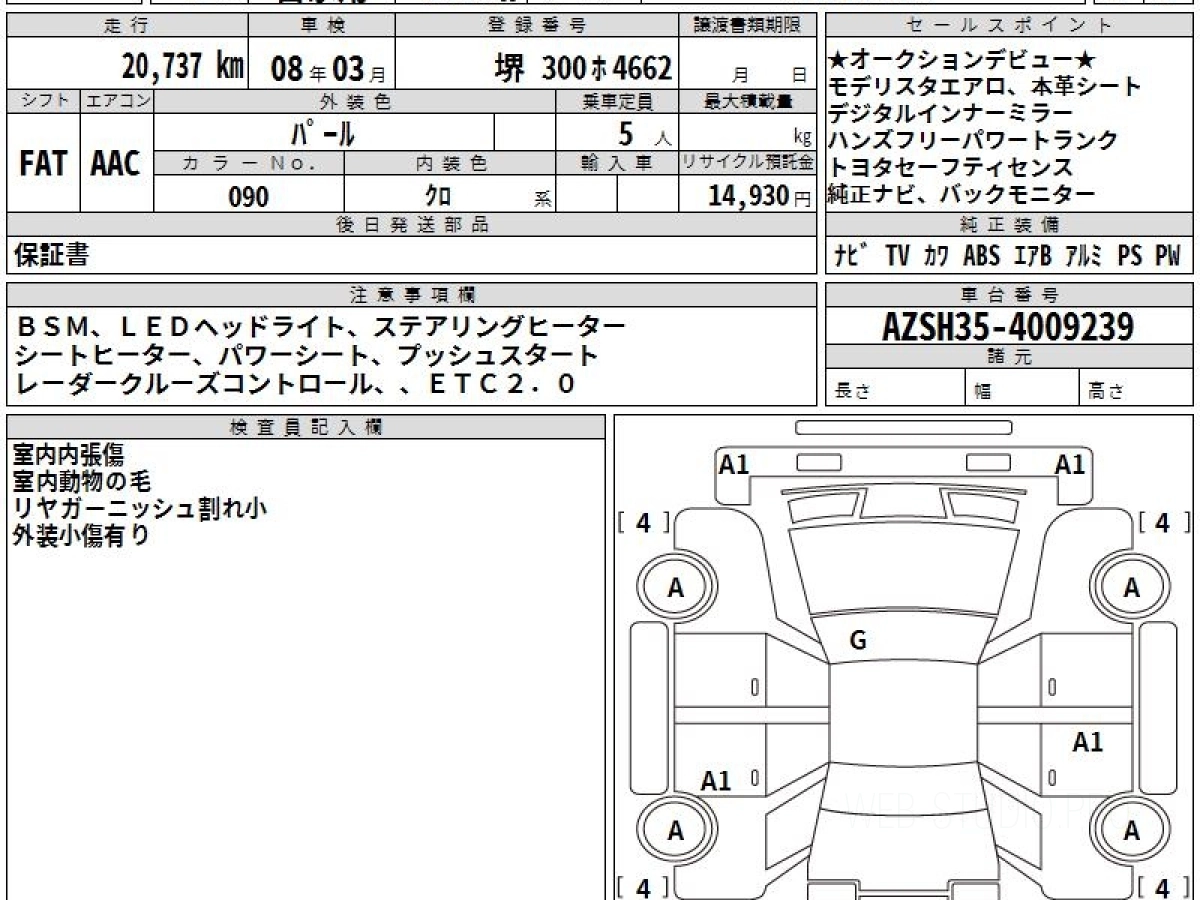This screenshot has width=1200, height=900.
Task: Select the カラーNo. label
Action: 250,163
